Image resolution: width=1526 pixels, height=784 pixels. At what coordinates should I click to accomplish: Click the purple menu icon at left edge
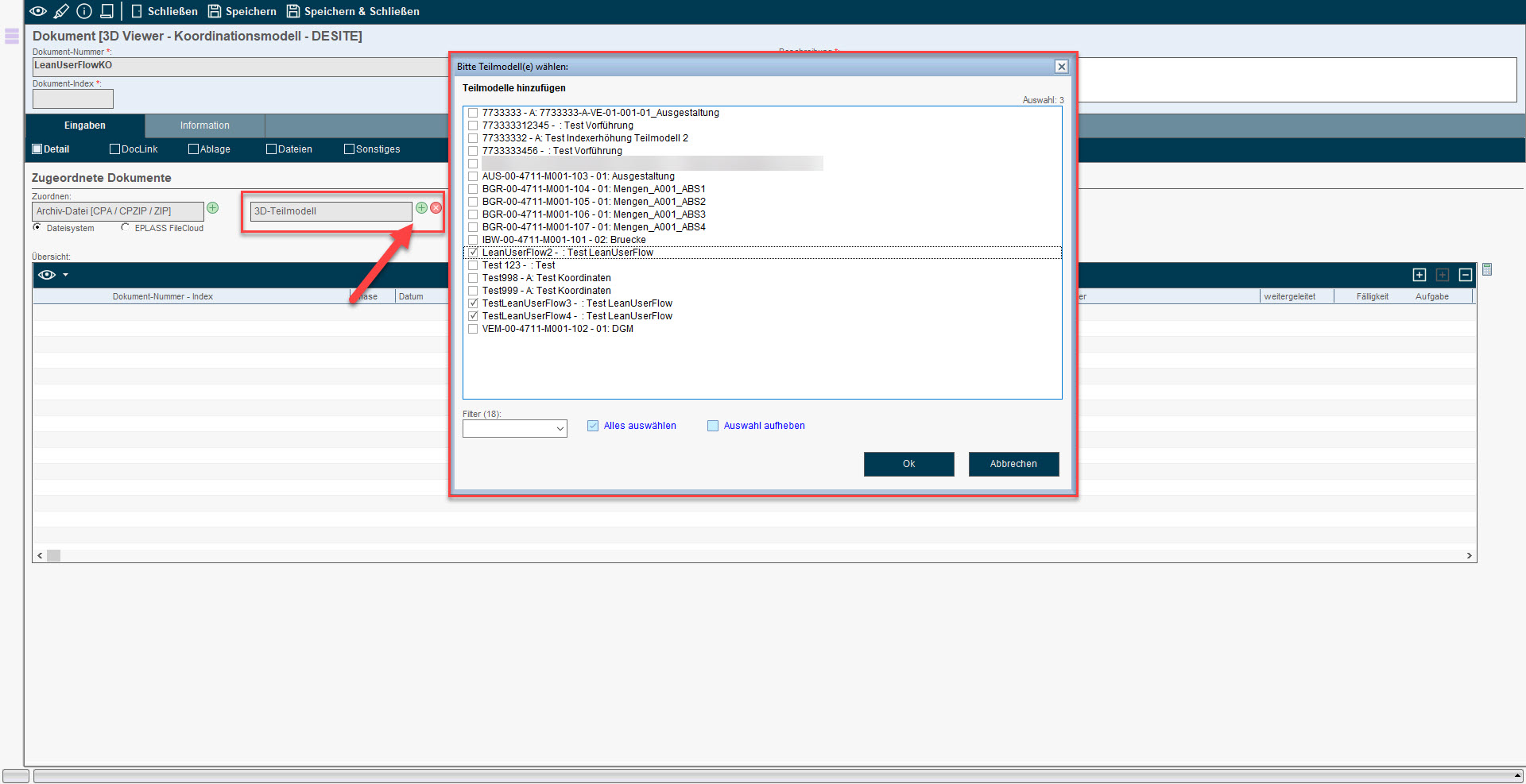pyautogui.click(x=12, y=37)
